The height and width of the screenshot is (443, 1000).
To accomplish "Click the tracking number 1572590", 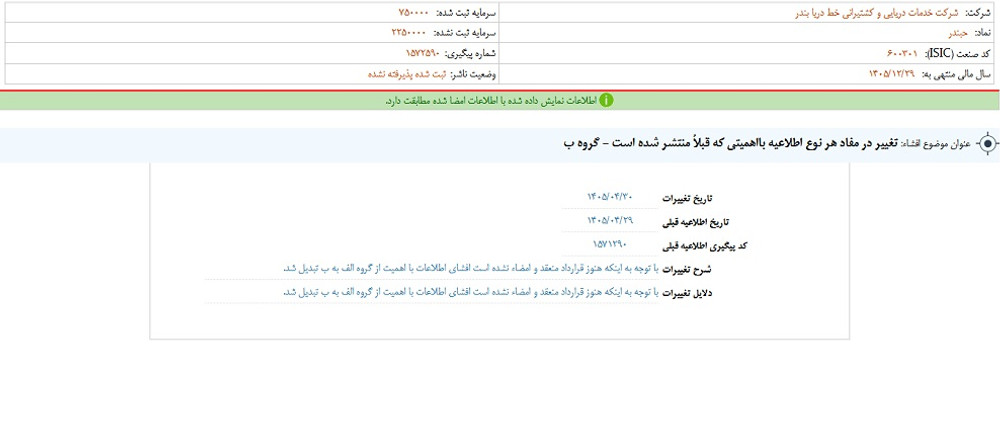I will tap(423, 53).
